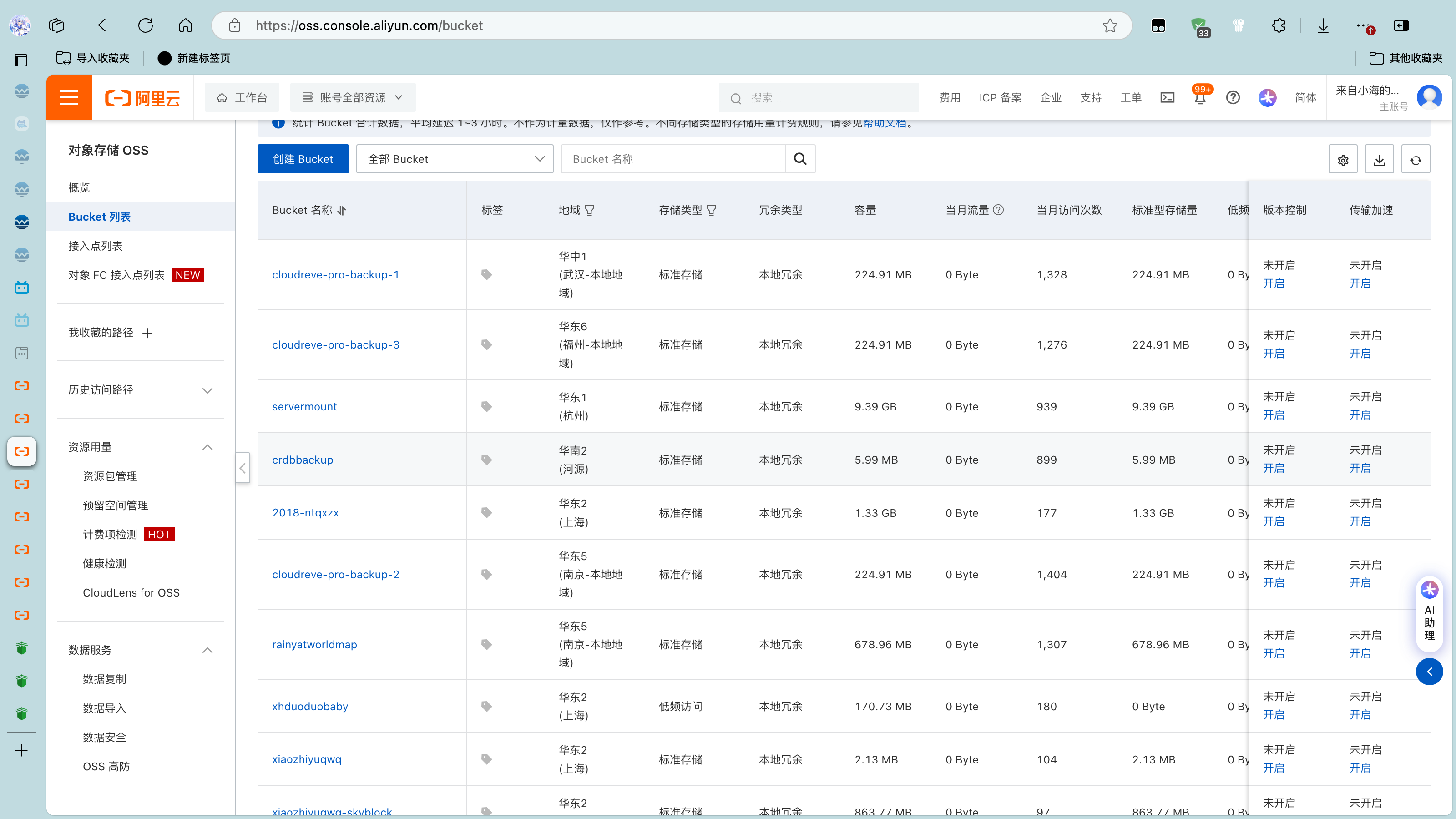This screenshot has width=1456, height=819.
Task: Open CloudLens for OSS
Action: pos(131,592)
